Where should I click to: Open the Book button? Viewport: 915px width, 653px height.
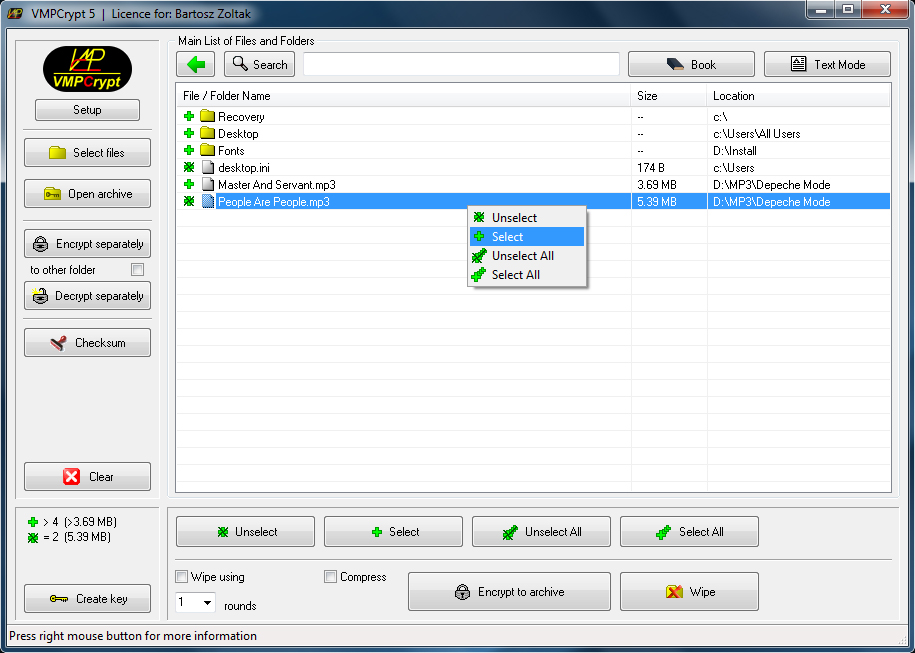click(x=692, y=64)
